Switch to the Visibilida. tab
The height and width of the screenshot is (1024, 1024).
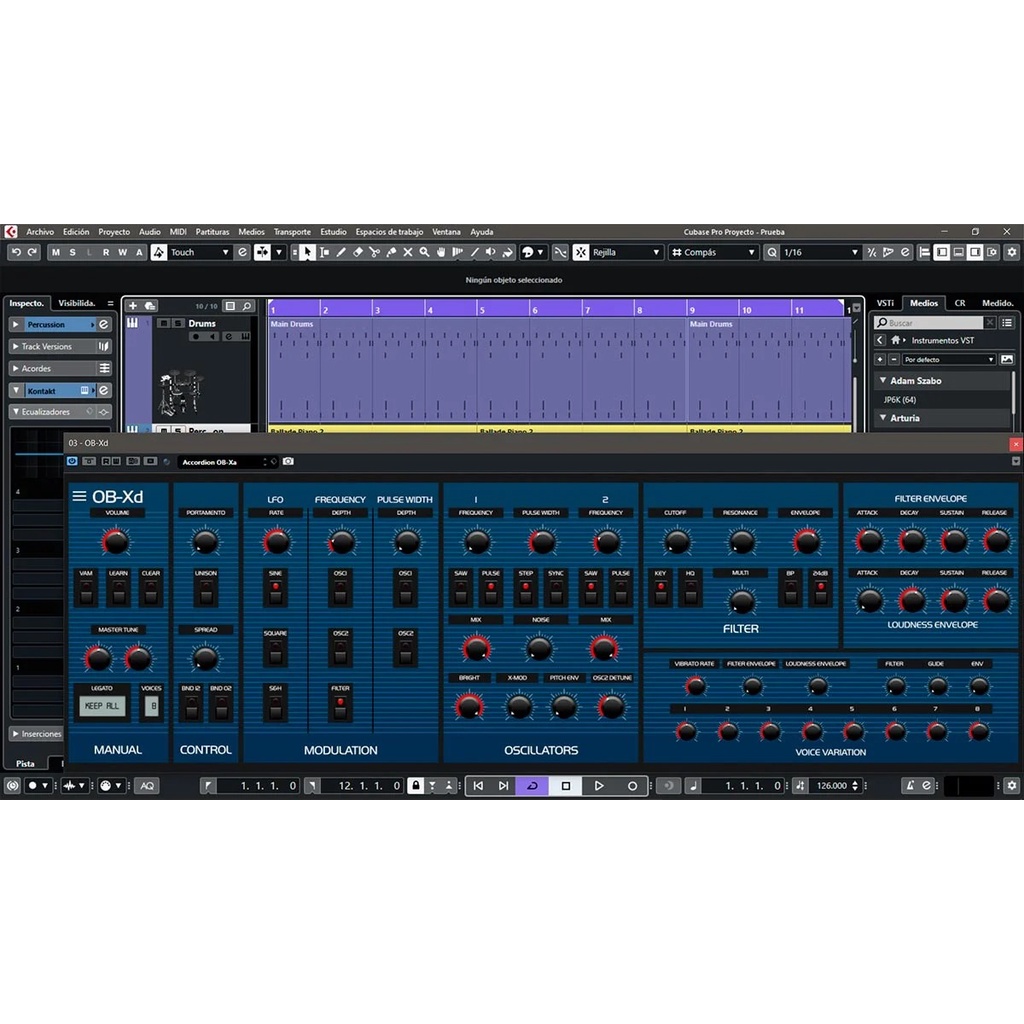coord(76,303)
